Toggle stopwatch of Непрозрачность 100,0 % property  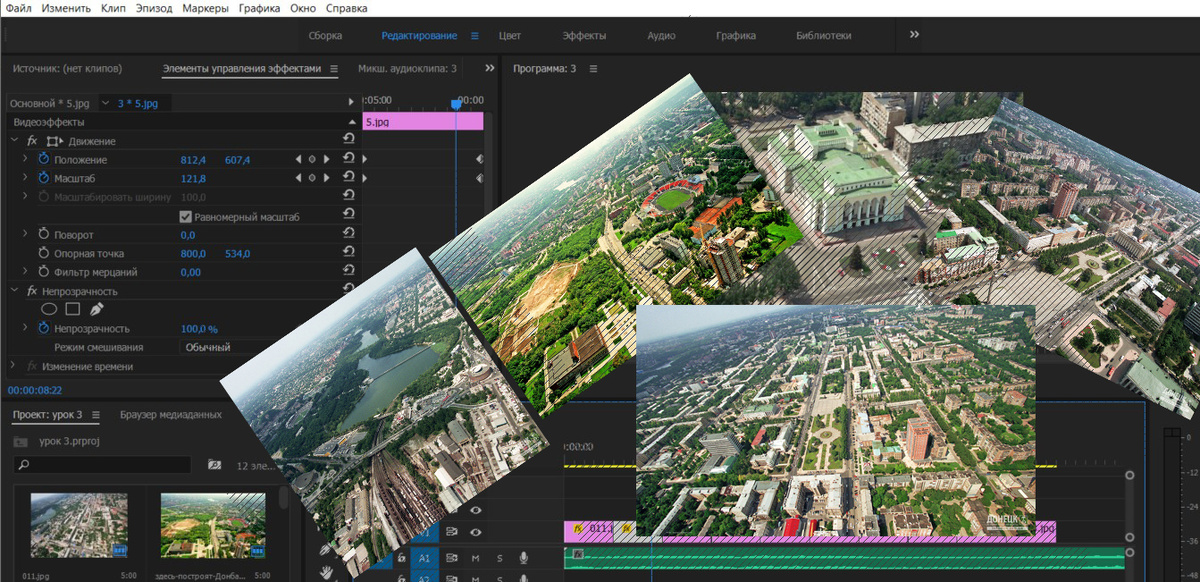click(x=44, y=328)
